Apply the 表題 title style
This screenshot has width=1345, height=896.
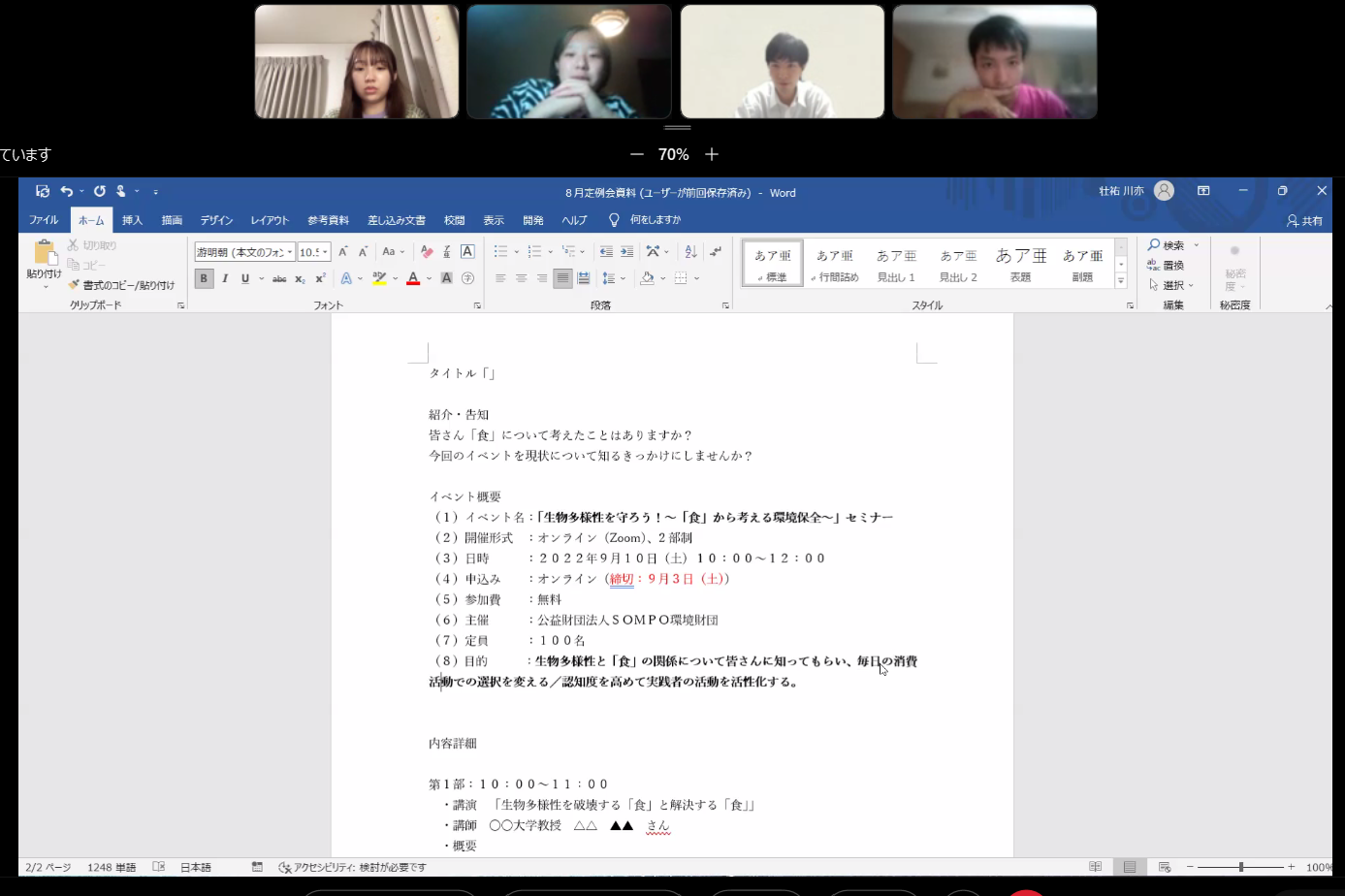coord(1021,263)
